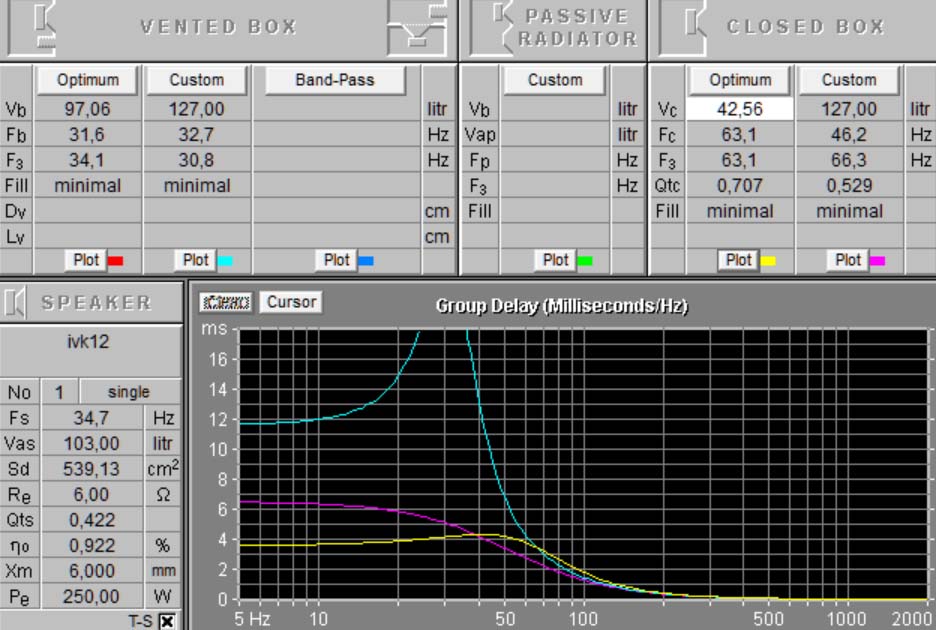Screen dimensions: 936x630
Task: Plot the Passive Radiator Custom curve
Action: point(555,260)
